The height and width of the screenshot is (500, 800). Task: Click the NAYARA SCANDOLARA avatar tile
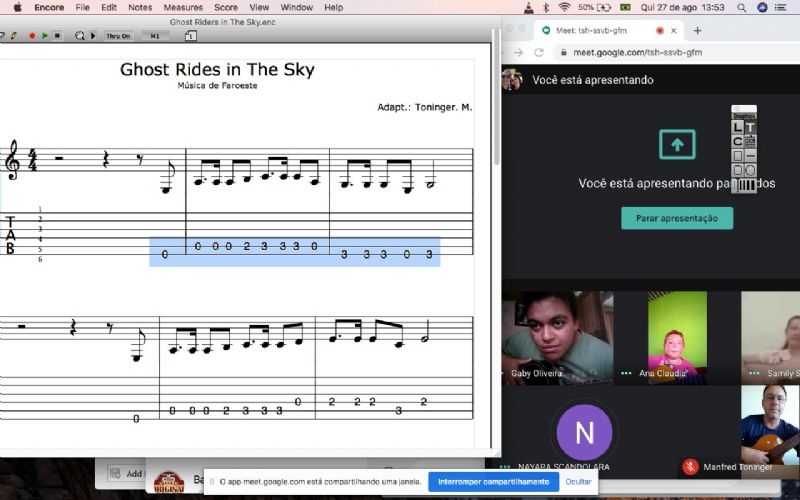click(584, 432)
